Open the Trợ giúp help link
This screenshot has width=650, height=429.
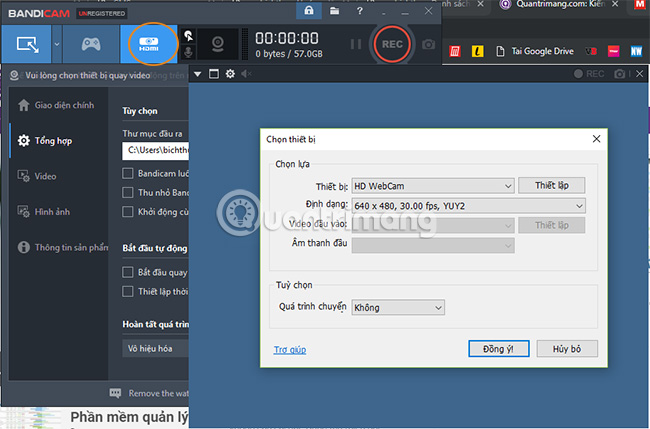click(x=290, y=350)
